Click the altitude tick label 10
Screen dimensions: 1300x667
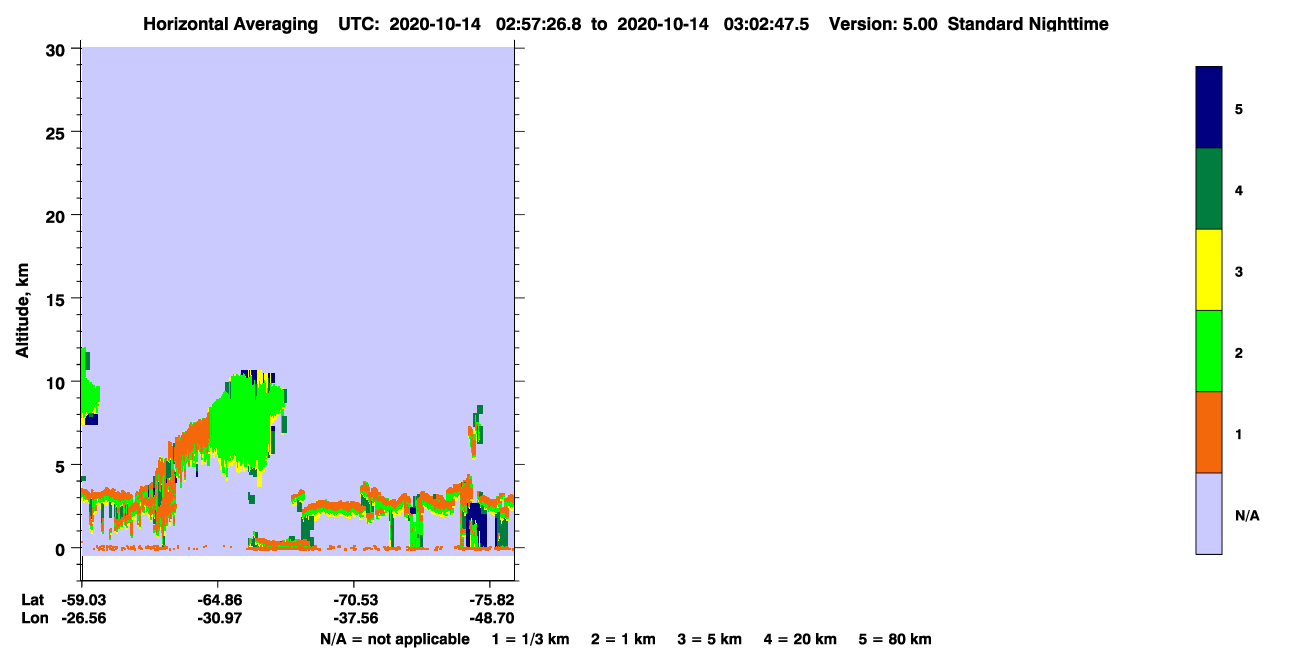click(x=57, y=382)
